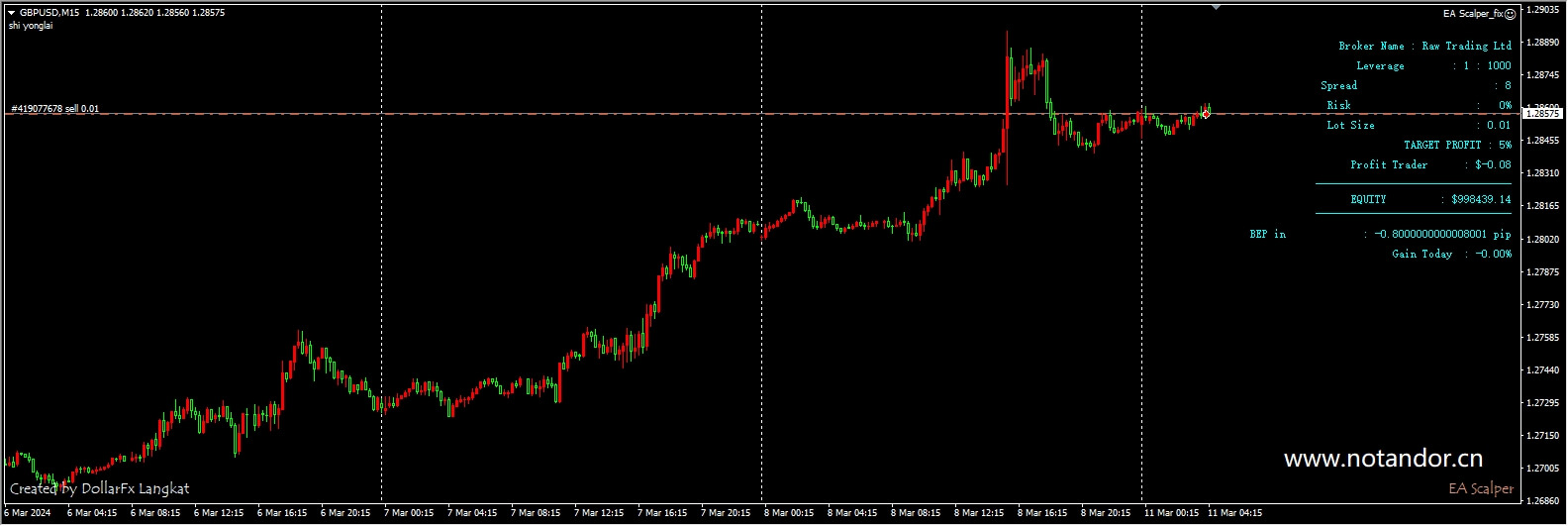Click the 1.26860 price scale label
The height and width of the screenshot is (526, 1568).
(x=1544, y=500)
